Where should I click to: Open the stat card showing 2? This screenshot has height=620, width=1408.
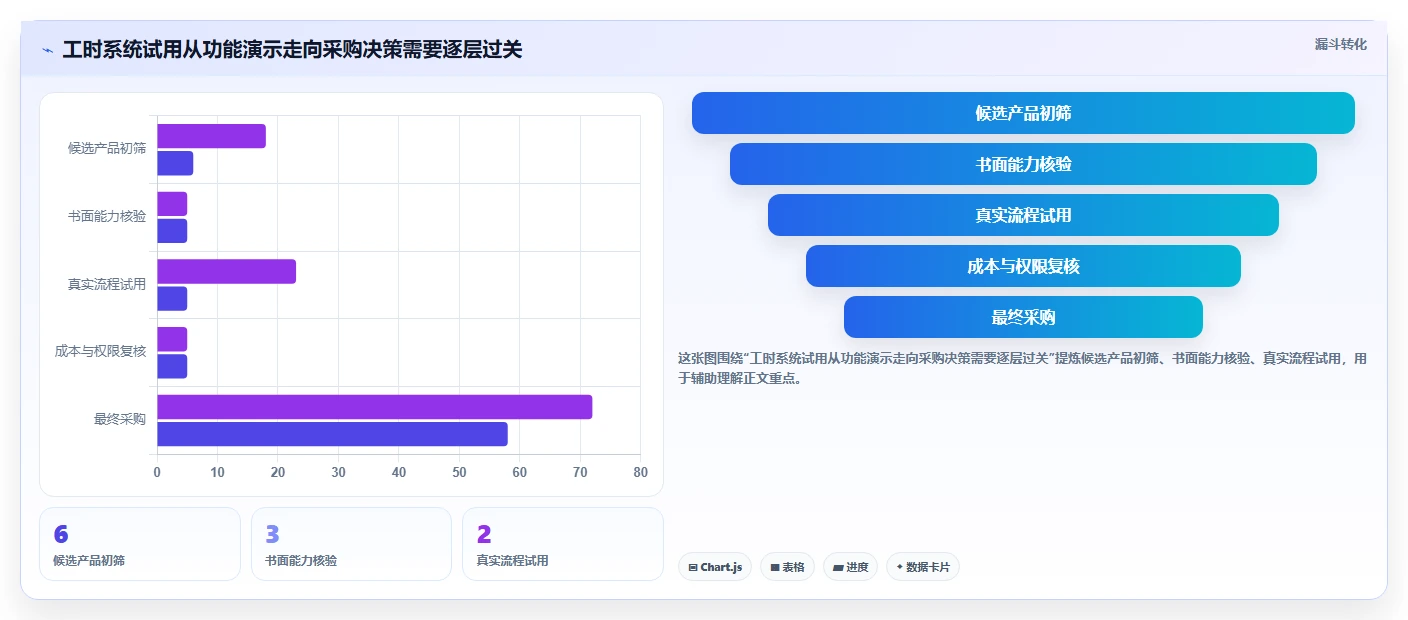tap(562, 544)
